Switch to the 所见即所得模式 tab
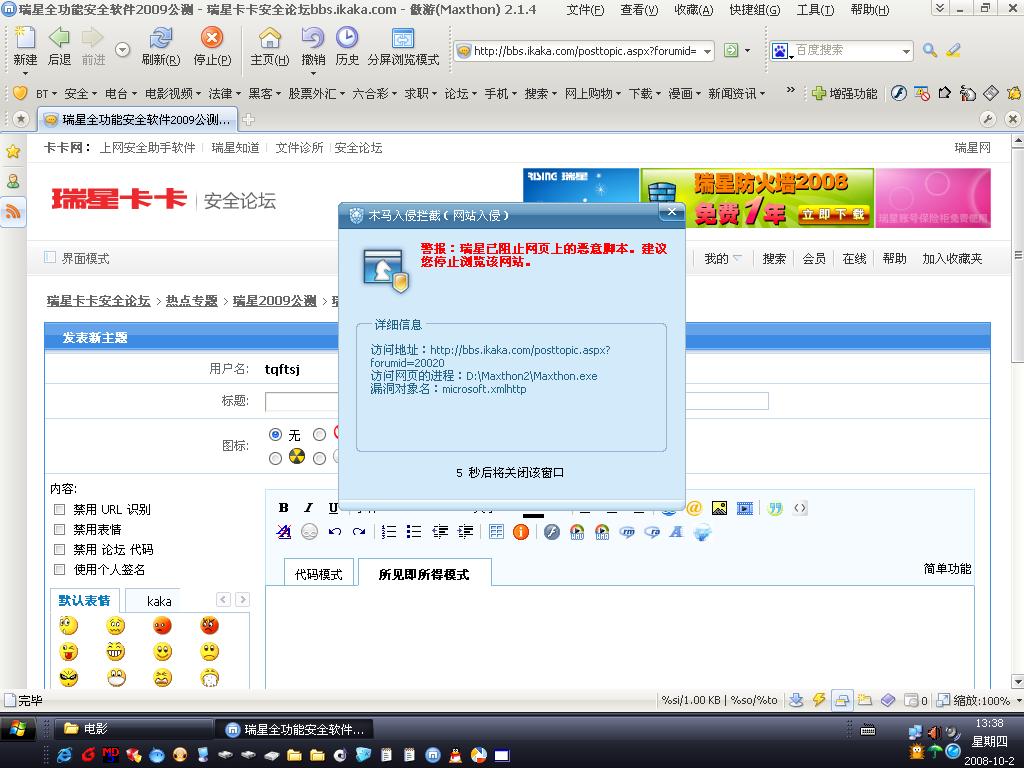Viewport: 1024px width, 768px height. (x=424, y=573)
